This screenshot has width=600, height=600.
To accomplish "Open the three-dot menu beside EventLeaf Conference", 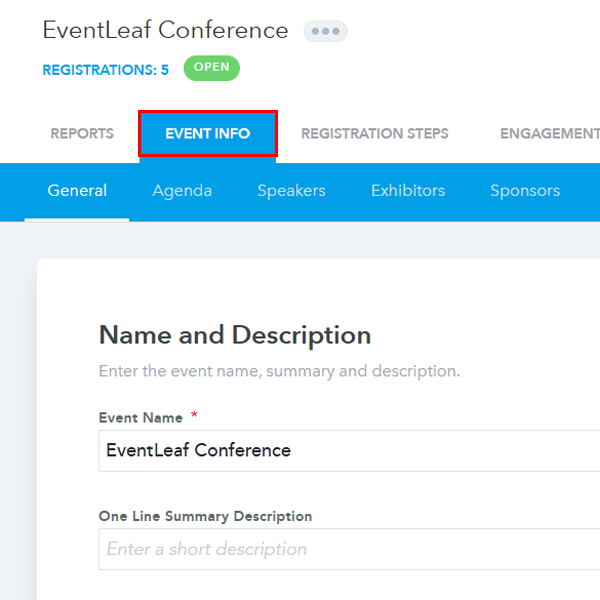I will 325,31.
